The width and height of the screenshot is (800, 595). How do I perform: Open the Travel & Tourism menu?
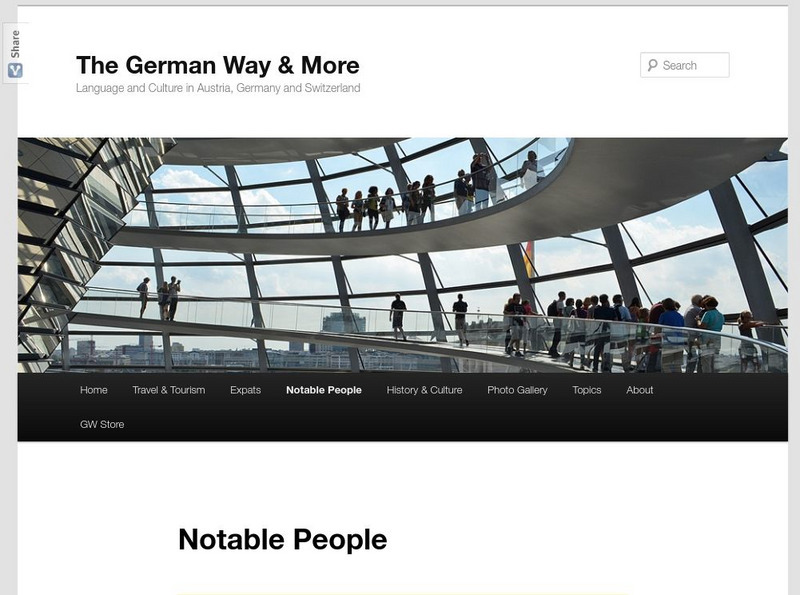pos(169,390)
